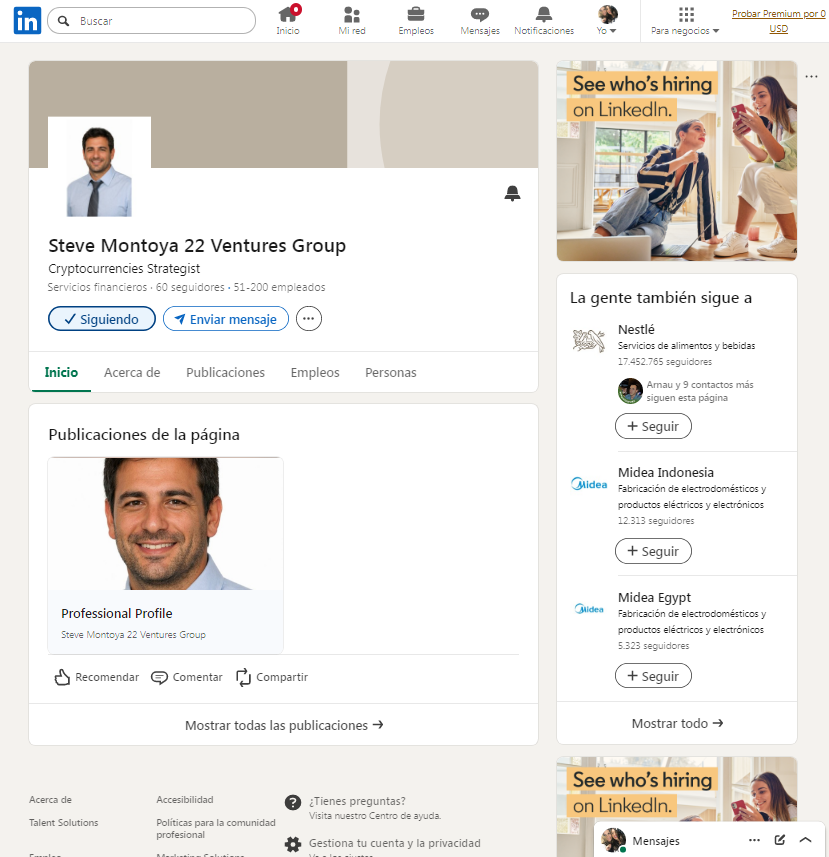This screenshot has width=829, height=857.
Task: Go to Inicio home icon
Action: 288,20
